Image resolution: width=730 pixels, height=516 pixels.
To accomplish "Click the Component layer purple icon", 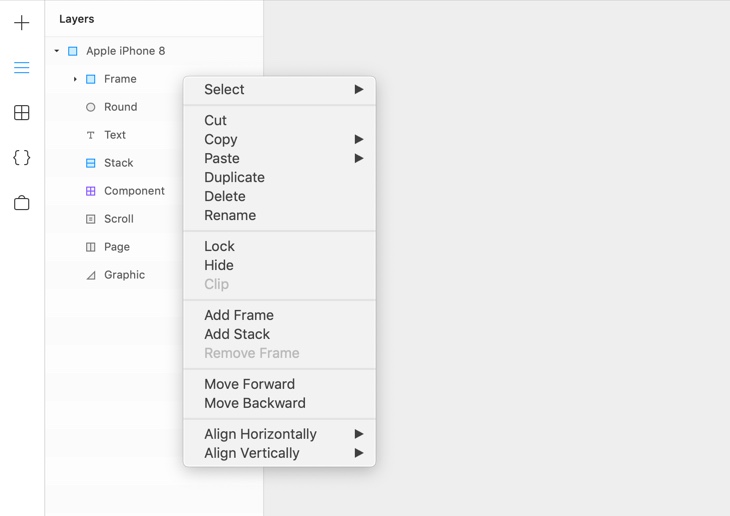I will (90, 191).
